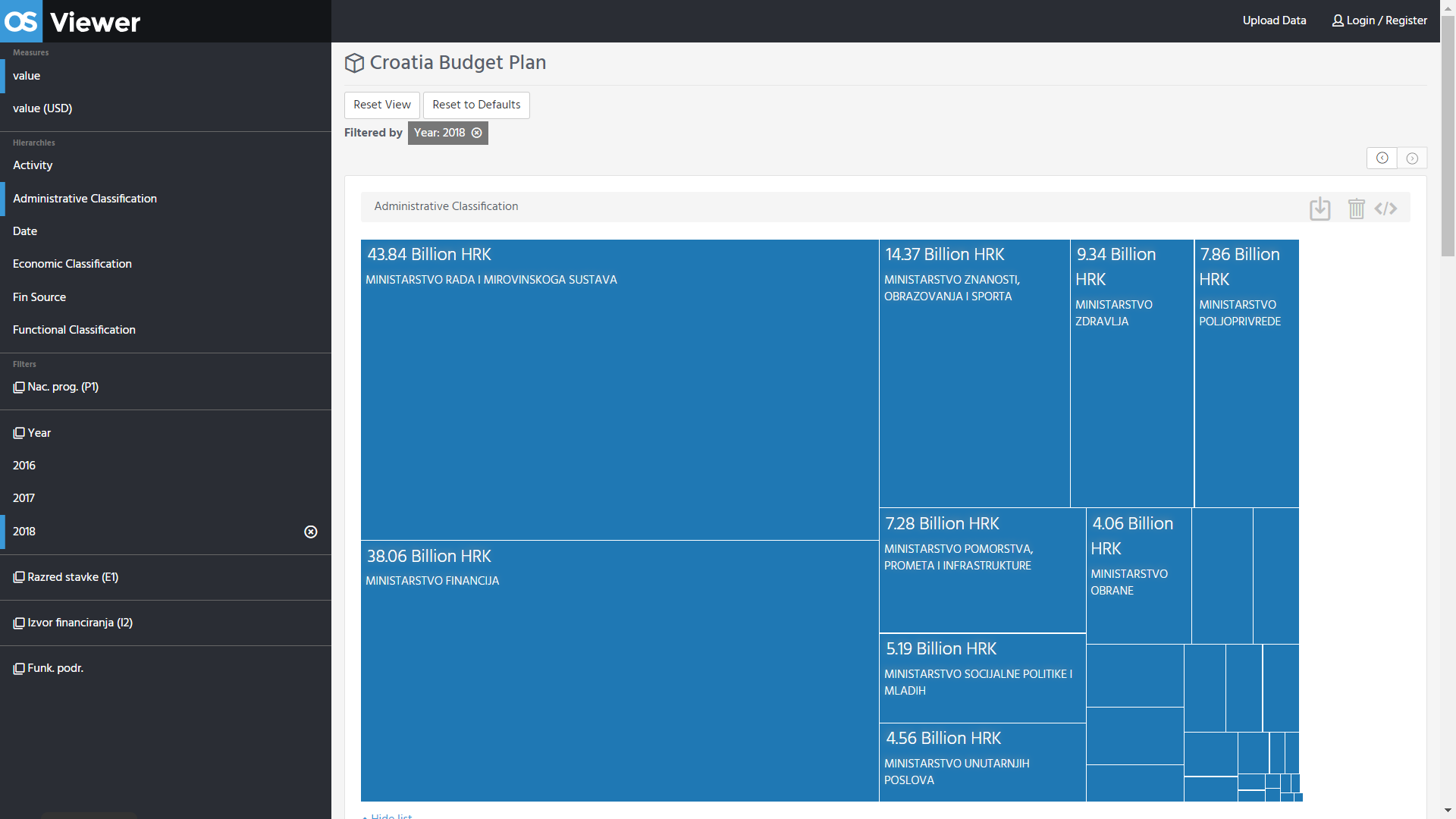The width and height of the screenshot is (1456, 819).
Task: Click Reset to Defaults button
Action: coord(476,105)
